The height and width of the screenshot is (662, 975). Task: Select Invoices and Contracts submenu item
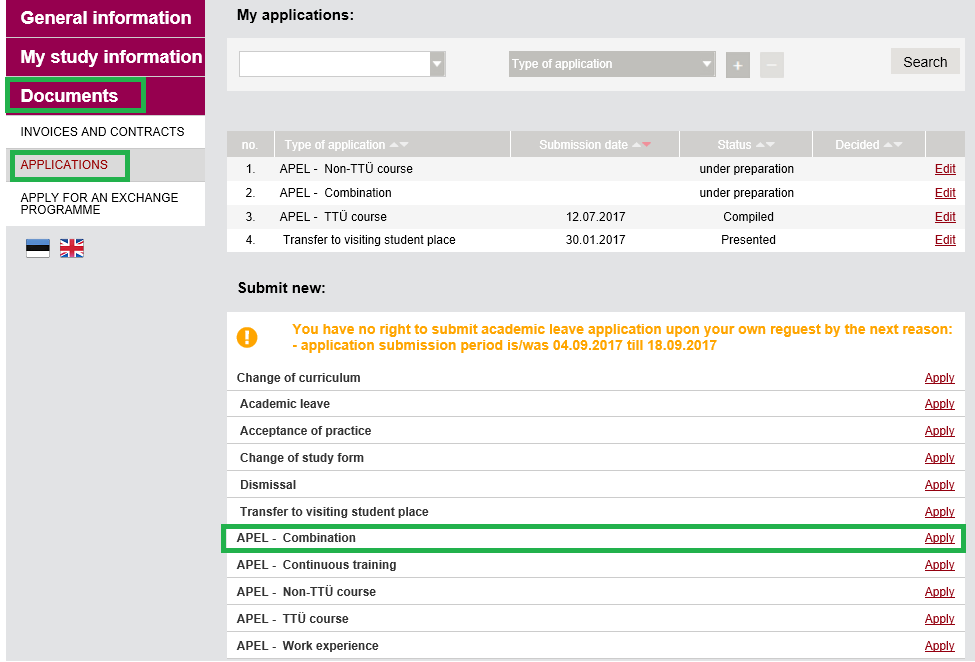tap(103, 132)
